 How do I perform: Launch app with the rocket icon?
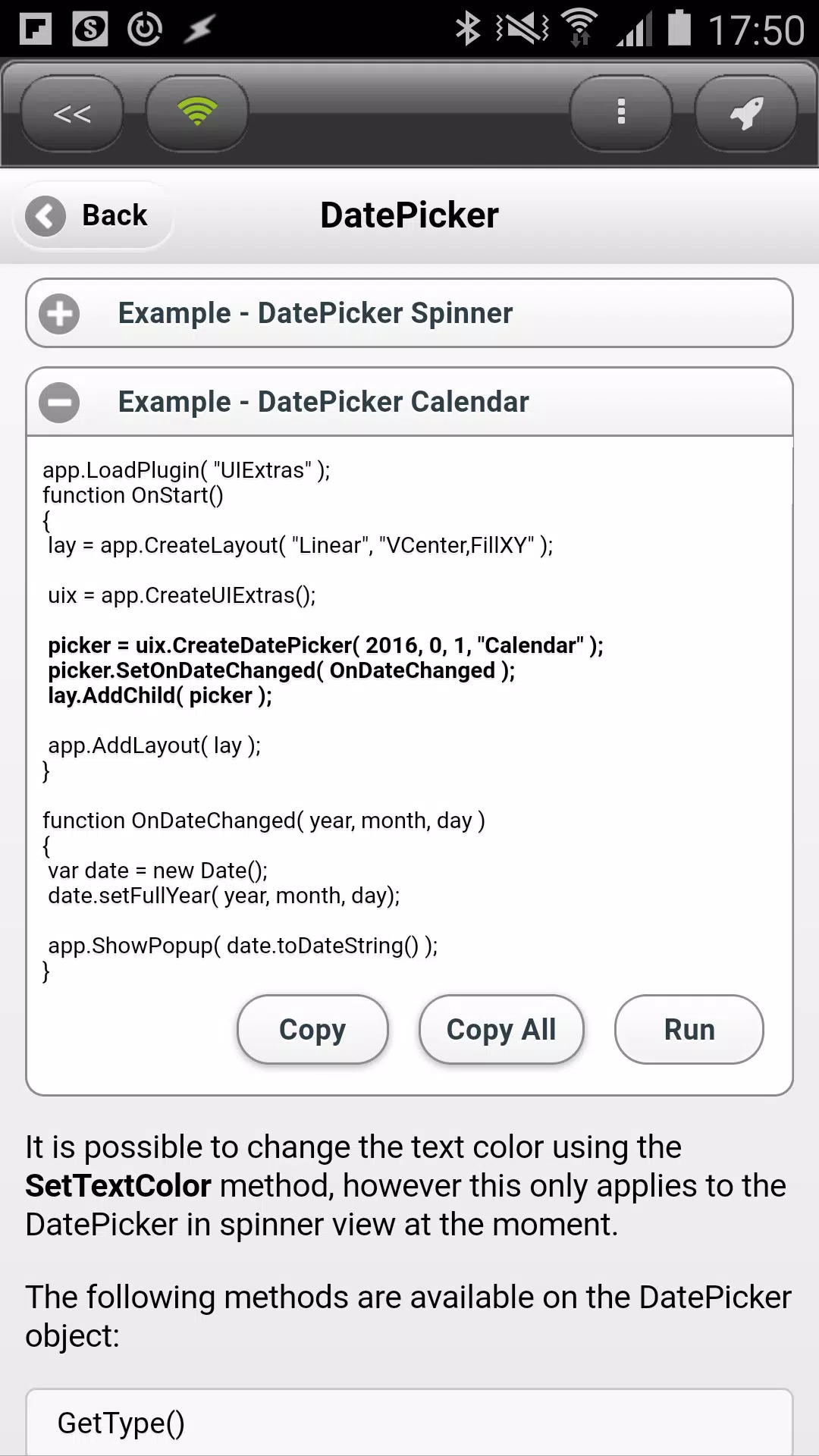pyautogui.click(x=746, y=113)
